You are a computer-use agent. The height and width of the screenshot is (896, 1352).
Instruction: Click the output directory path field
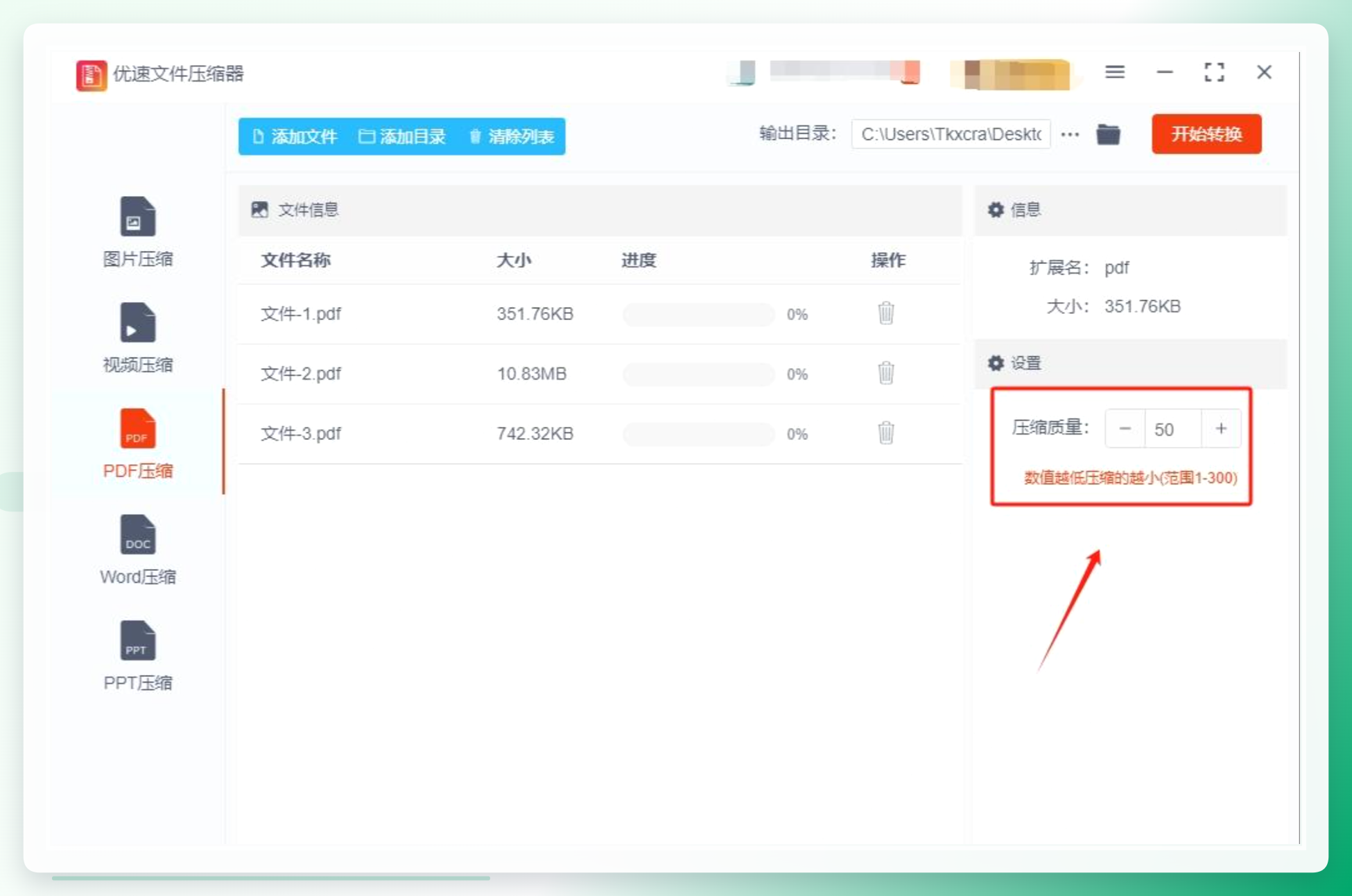click(x=951, y=134)
